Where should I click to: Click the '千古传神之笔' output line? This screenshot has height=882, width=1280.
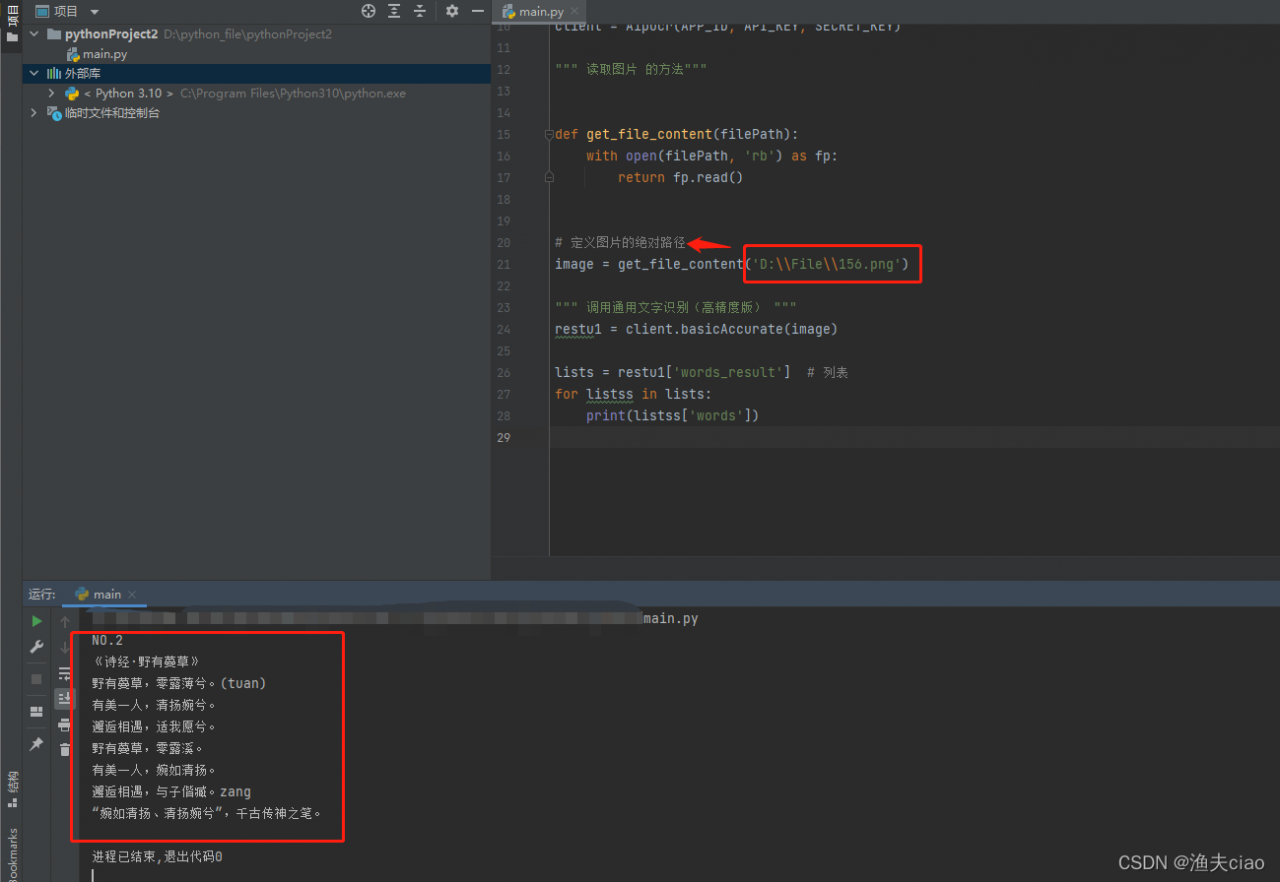pyautogui.click(x=207, y=813)
